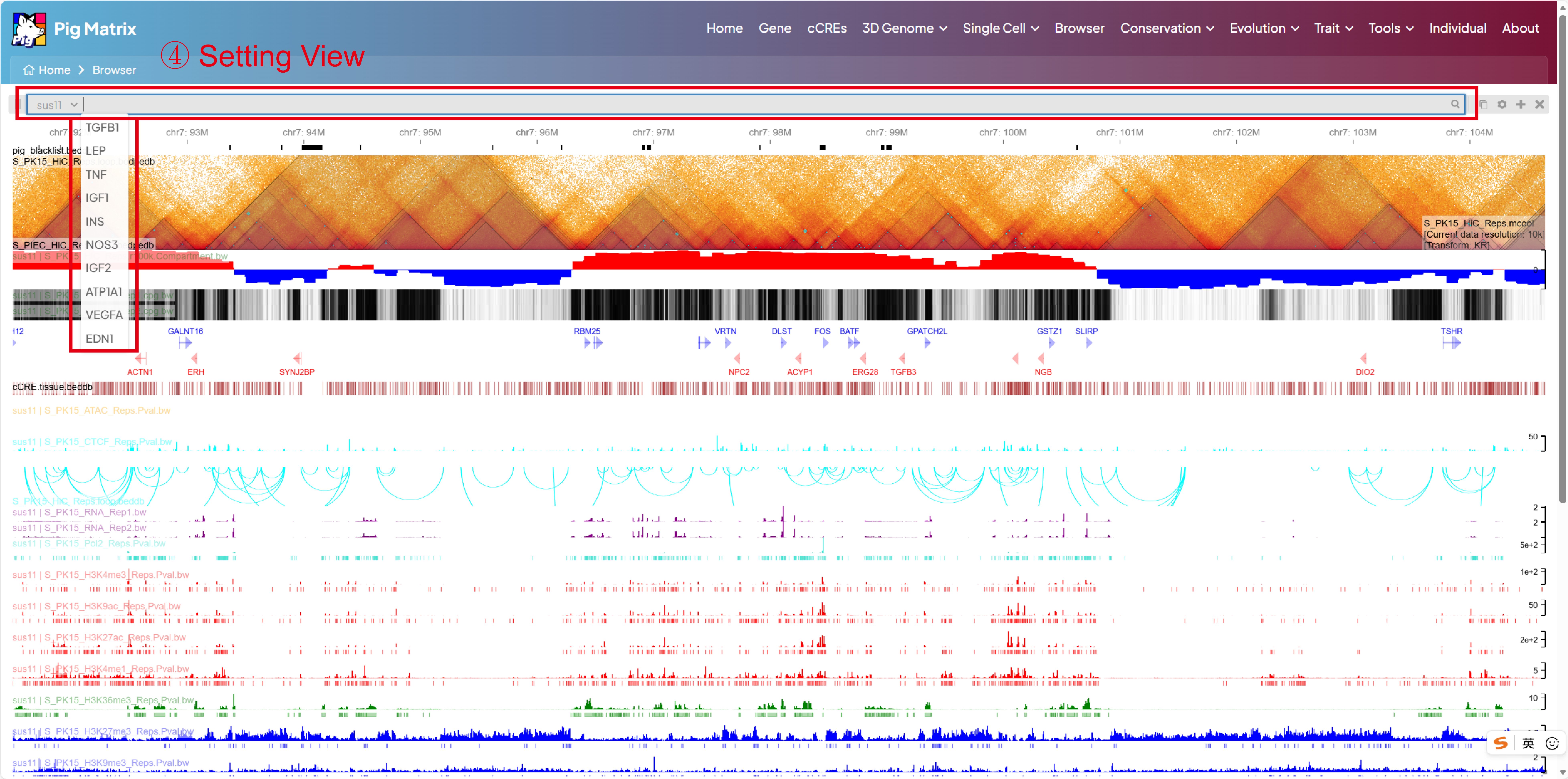Select VEGFA from gene suggestions
The width and height of the screenshot is (1568, 779).
tap(104, 315)
